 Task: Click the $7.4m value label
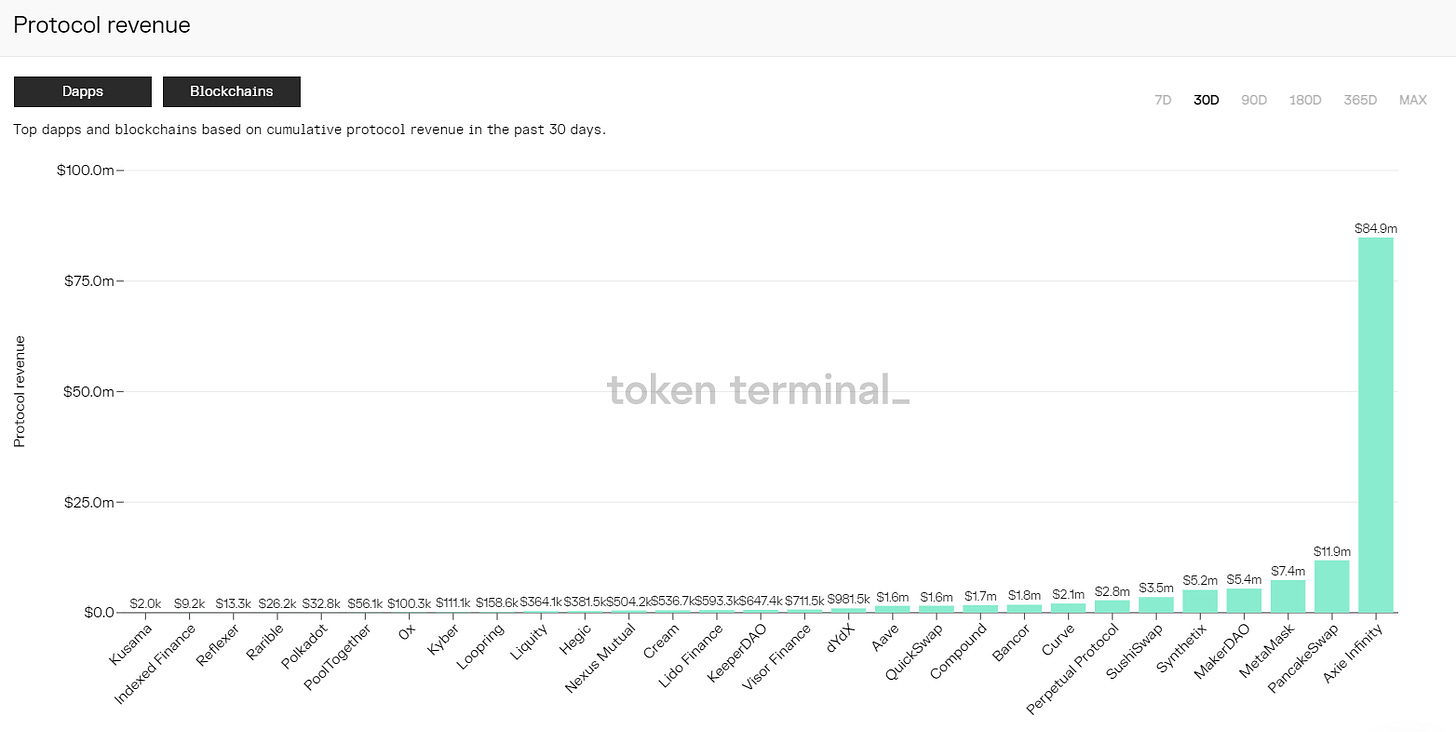(x=1288, y=571)
